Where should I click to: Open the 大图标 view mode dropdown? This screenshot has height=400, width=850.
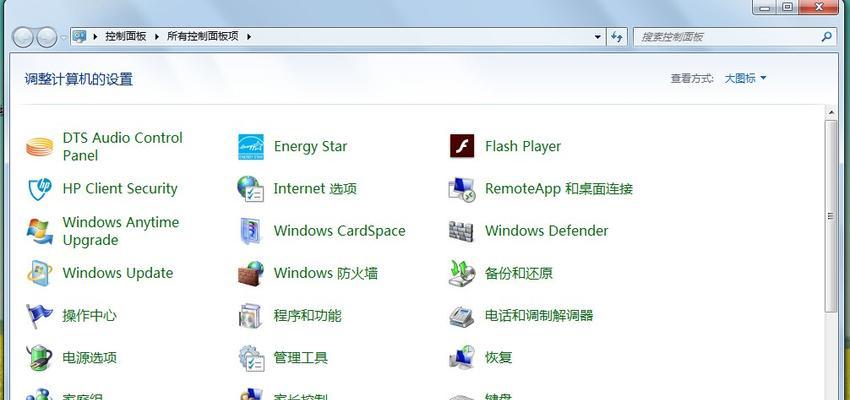745,78
